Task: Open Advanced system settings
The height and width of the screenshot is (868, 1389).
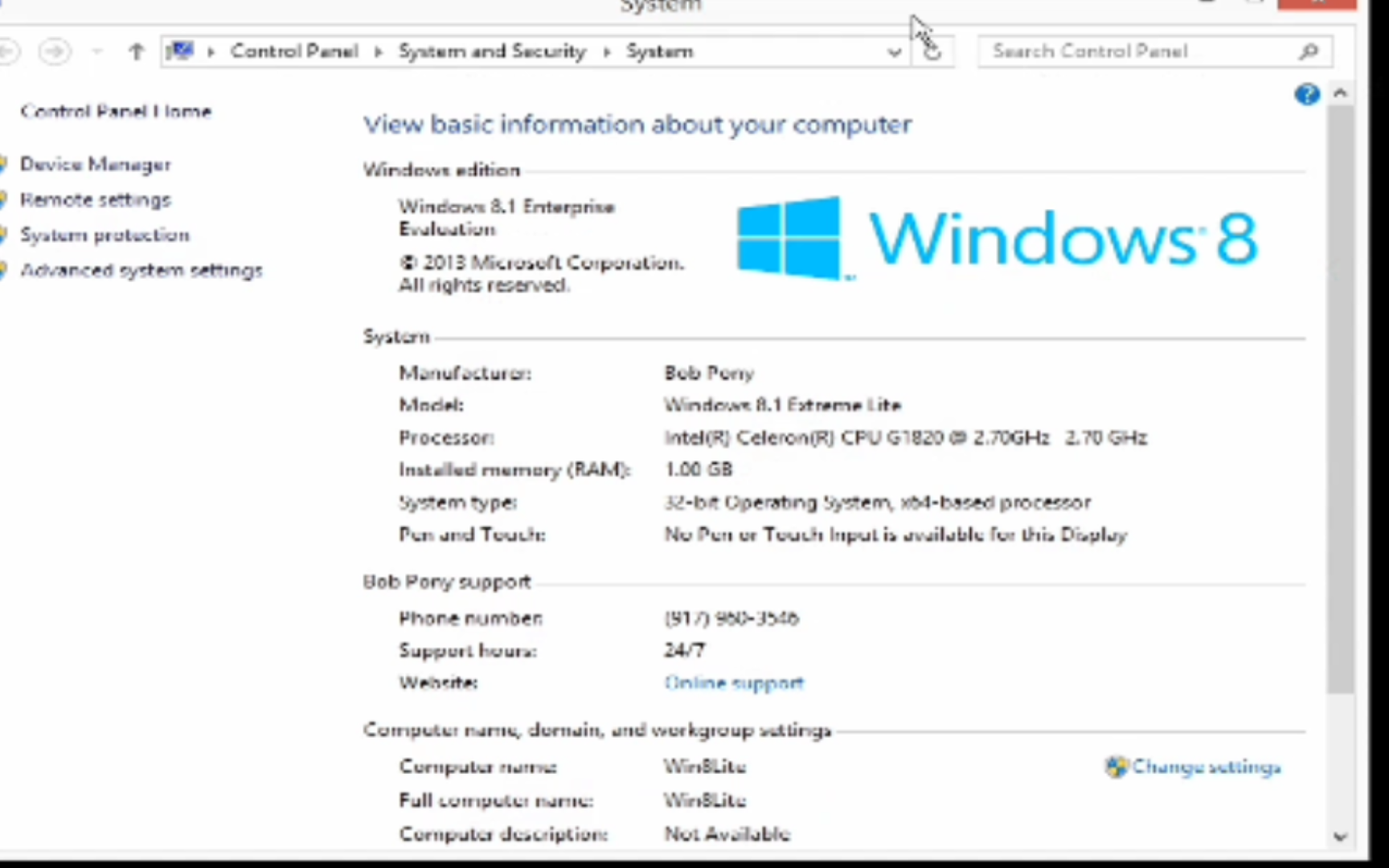Action: pos(141,270)
